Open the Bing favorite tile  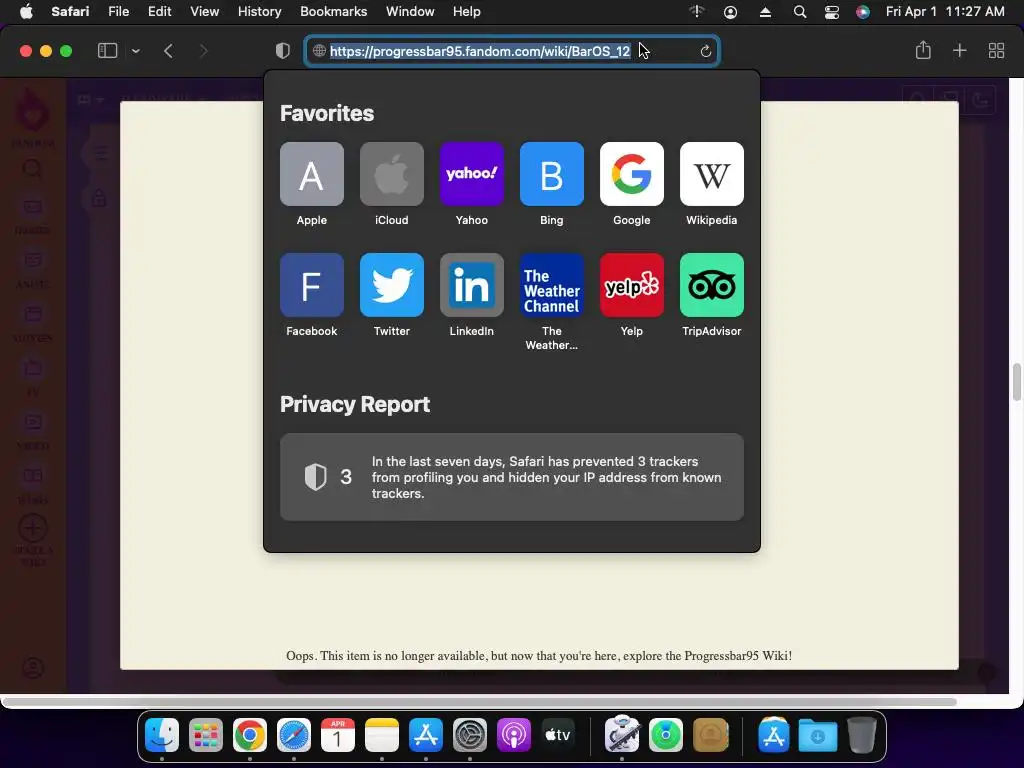(x=552, y=174)
